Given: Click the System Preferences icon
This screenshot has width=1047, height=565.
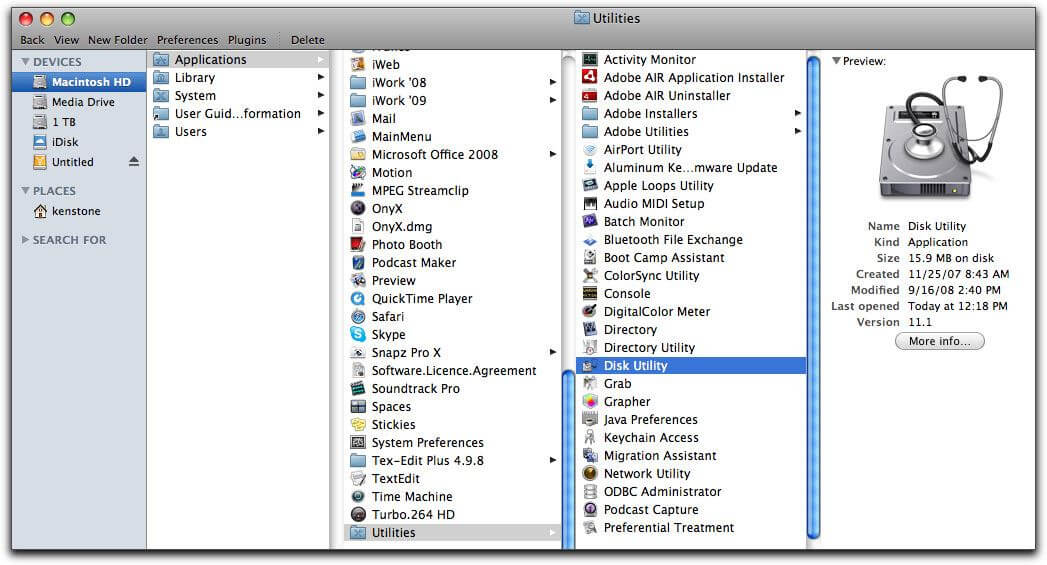Looking at the screenshot, I should 358,443.
